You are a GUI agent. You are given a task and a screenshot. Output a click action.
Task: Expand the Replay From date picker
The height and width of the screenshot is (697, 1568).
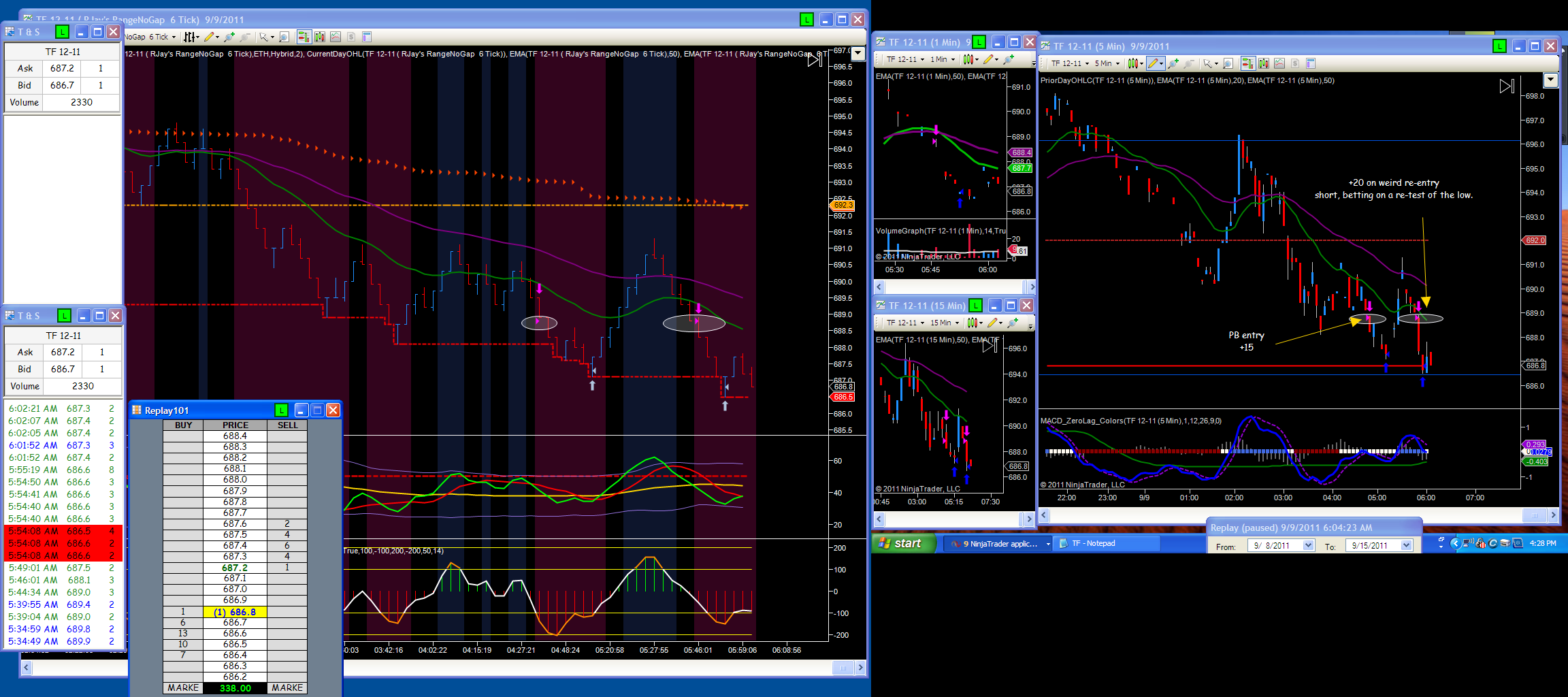1308,545
